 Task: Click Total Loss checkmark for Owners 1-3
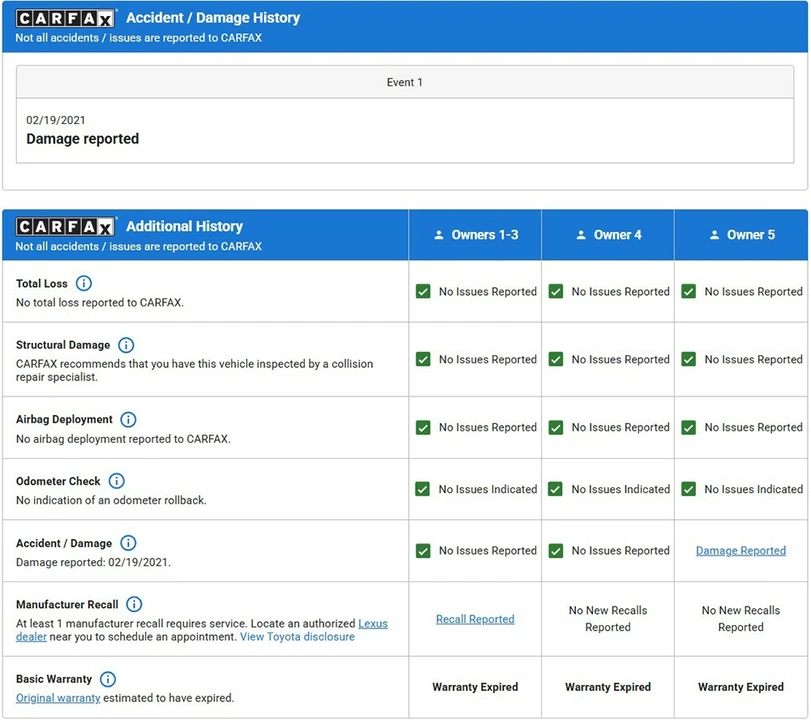coord(423,291)
